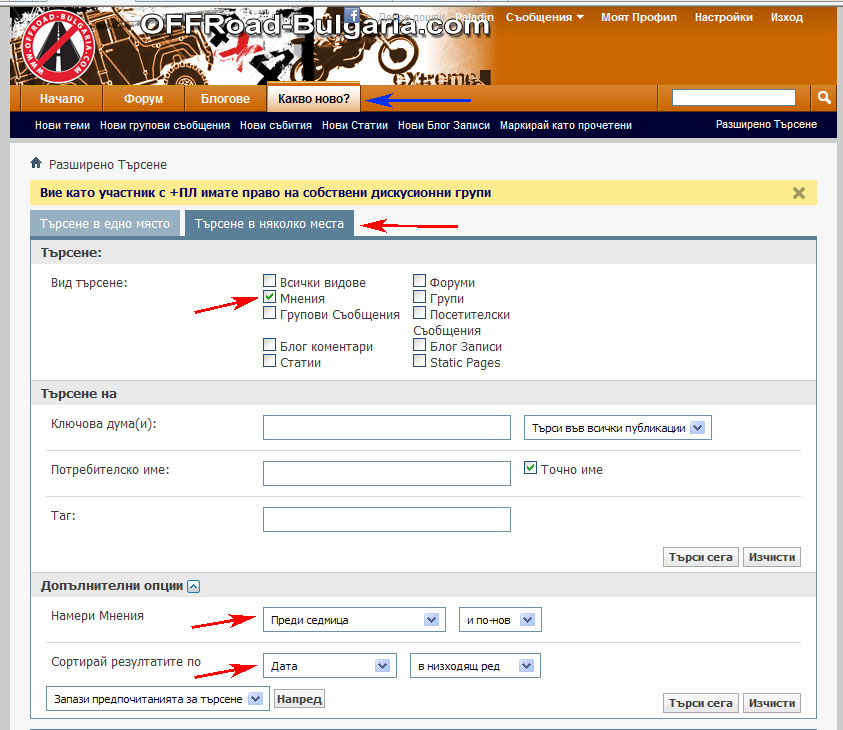Click upper Търси сега button
The height and width of the screenshot is (730, 843).
point(701,557)
